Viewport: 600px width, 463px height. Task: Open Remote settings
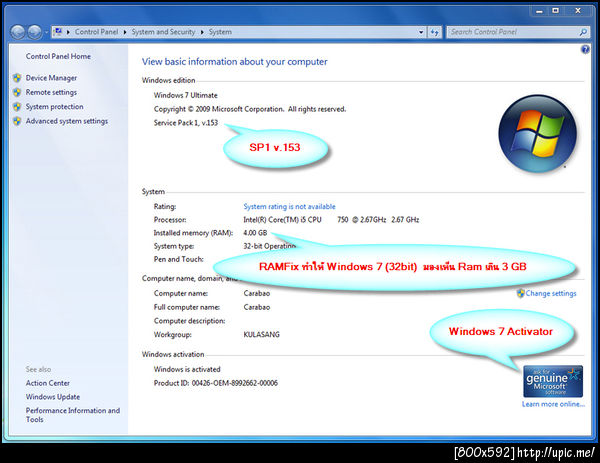[51, 92]
